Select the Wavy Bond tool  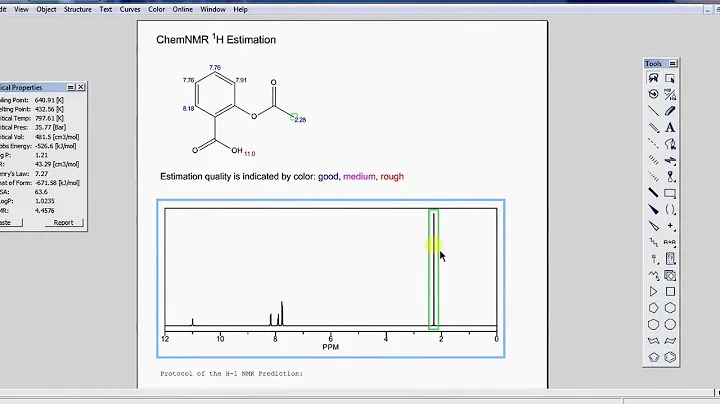pos(653,242)
